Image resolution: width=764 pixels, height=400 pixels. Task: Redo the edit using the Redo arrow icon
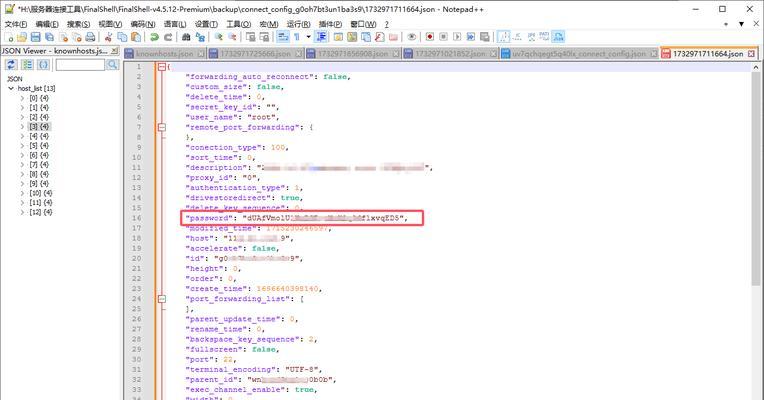[x=168, y=37]
